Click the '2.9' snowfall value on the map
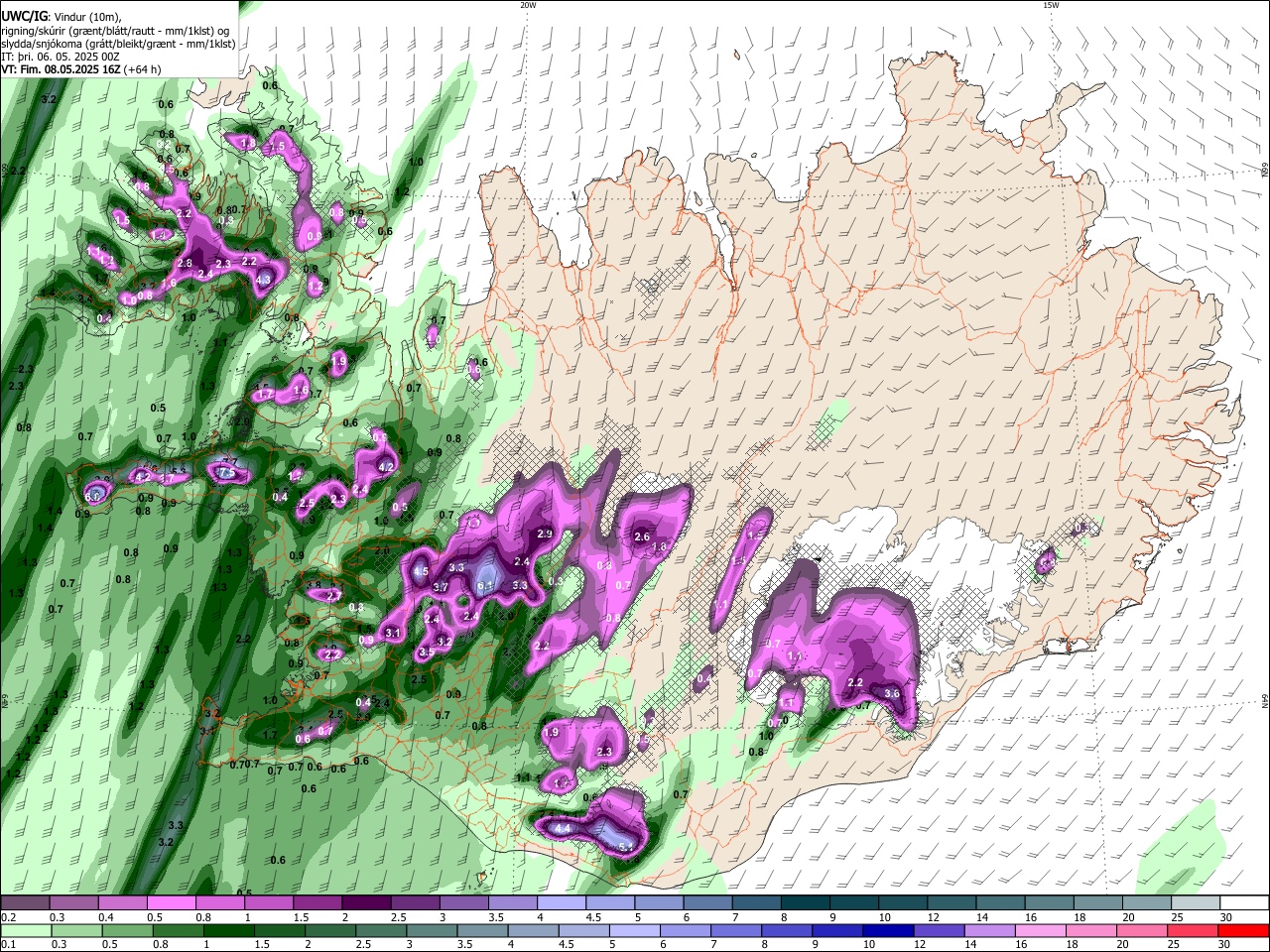Viewport: 1270px width, 952px height. pos(545,534)
